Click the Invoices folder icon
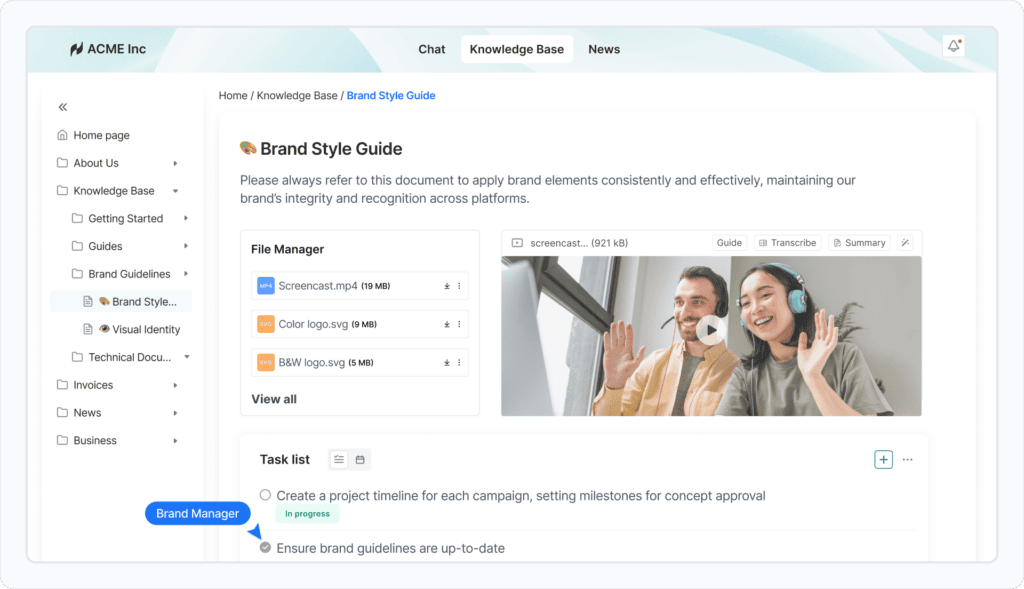The image size is (1024, 589). pos(62,385)
